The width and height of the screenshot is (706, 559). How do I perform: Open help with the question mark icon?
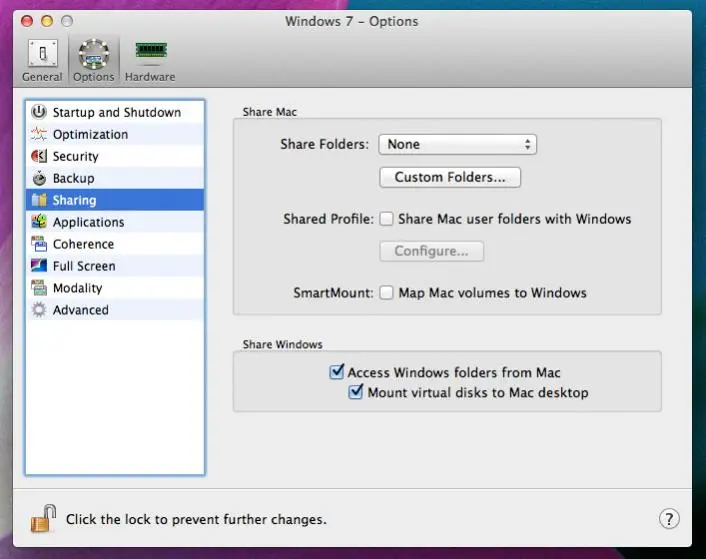pyautogui.click(x=669, y=518)
